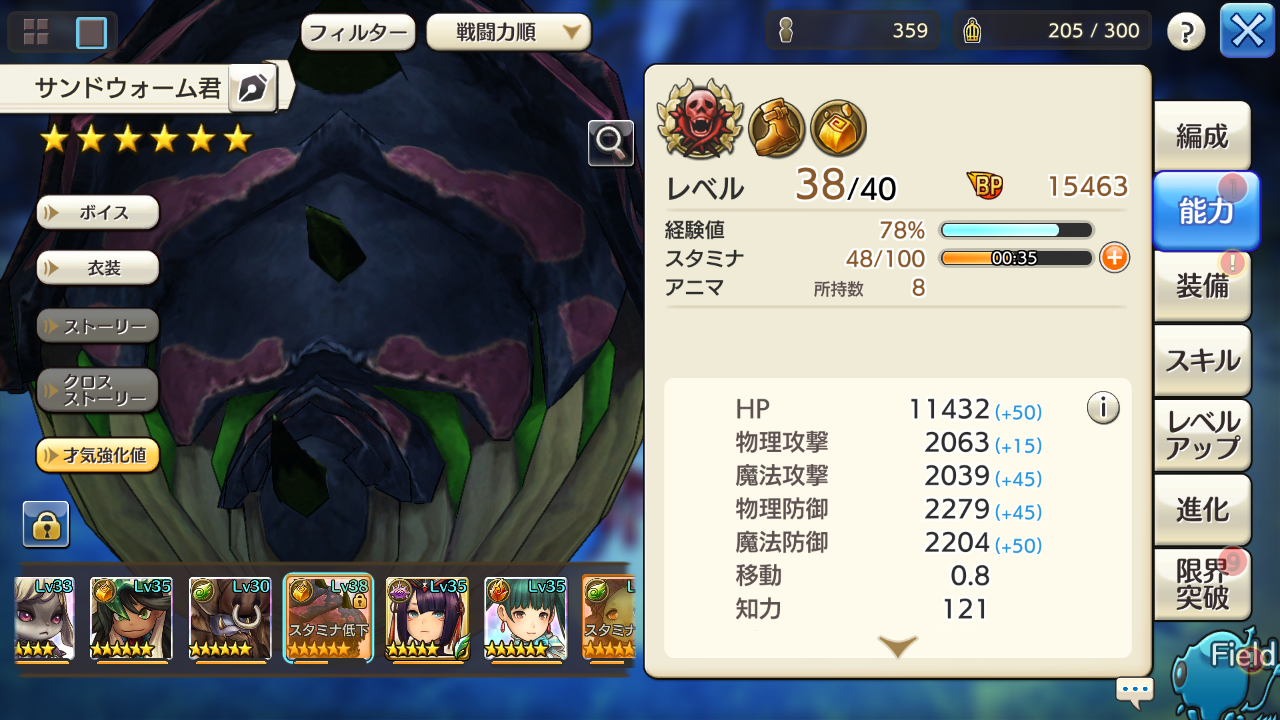This screenshot has width=1280, height=720.
Task: Open the stats info (i) button
Action: point(1102,408)
